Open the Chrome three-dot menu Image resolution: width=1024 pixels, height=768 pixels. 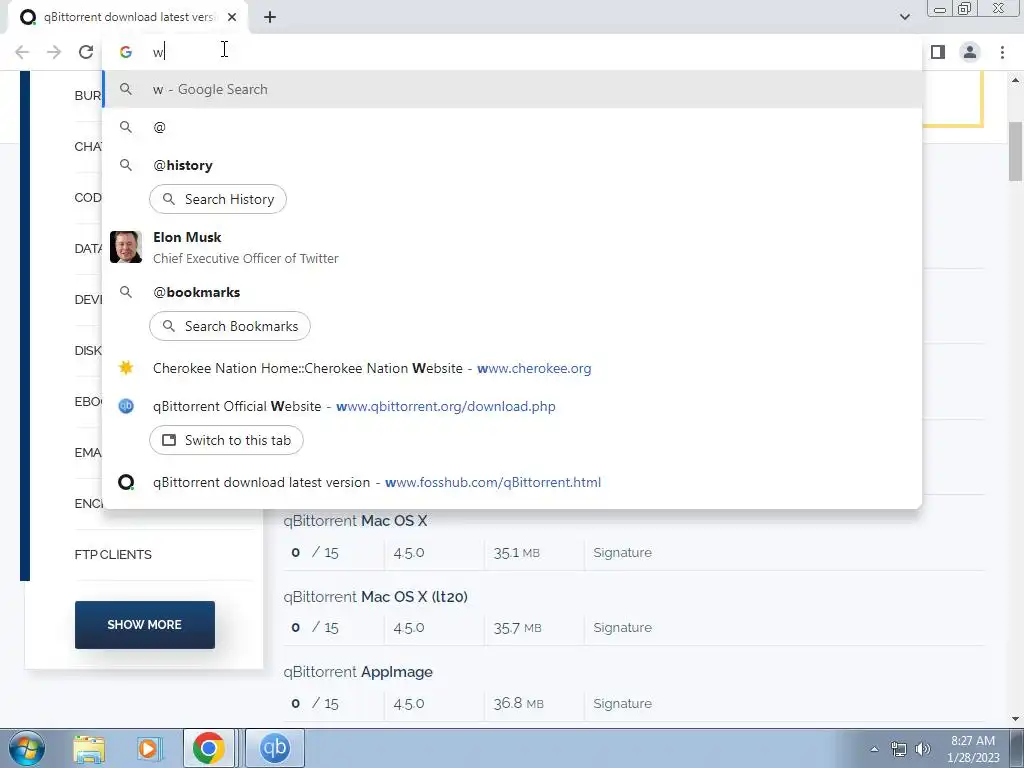1002,52
